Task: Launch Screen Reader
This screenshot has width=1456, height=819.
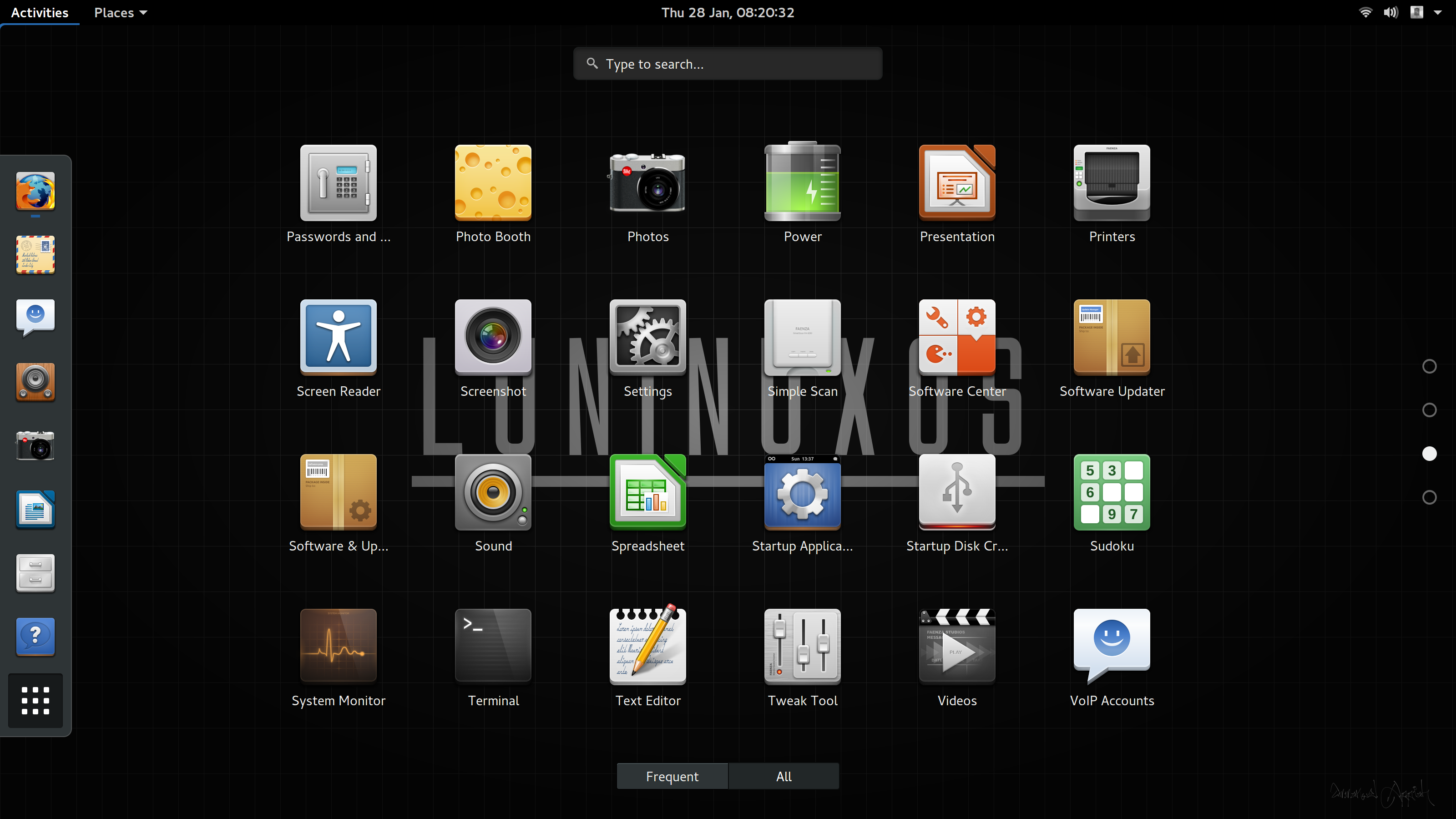Action: (x=338, y=349)
